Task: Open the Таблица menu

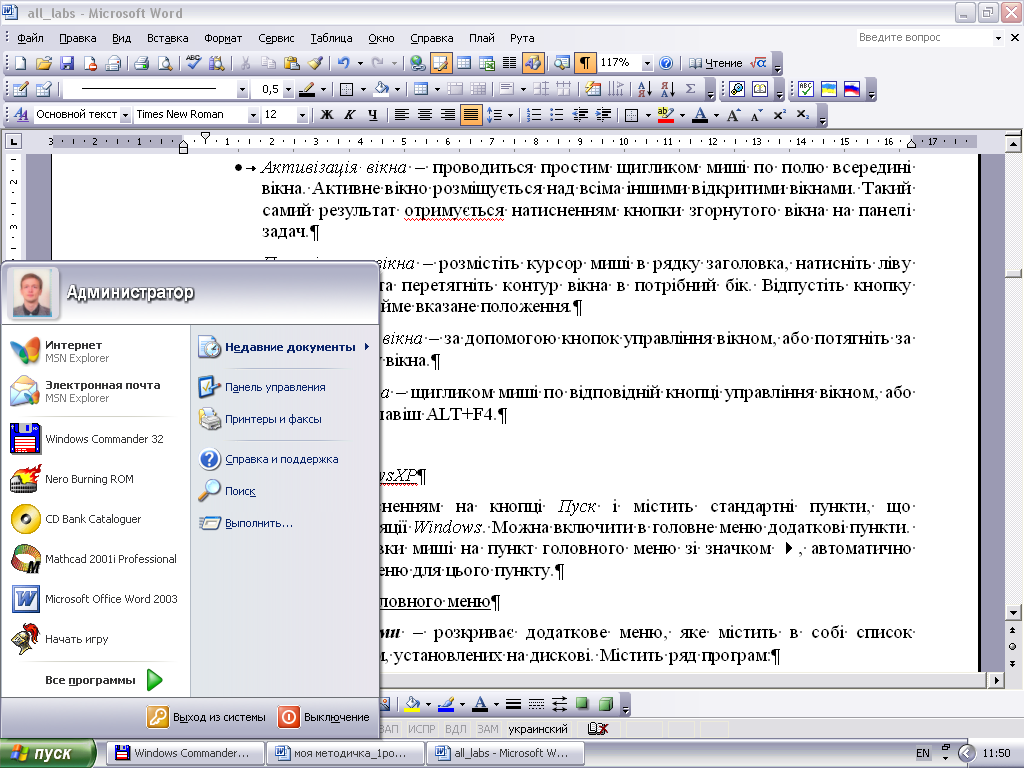Action: [331, 38]
